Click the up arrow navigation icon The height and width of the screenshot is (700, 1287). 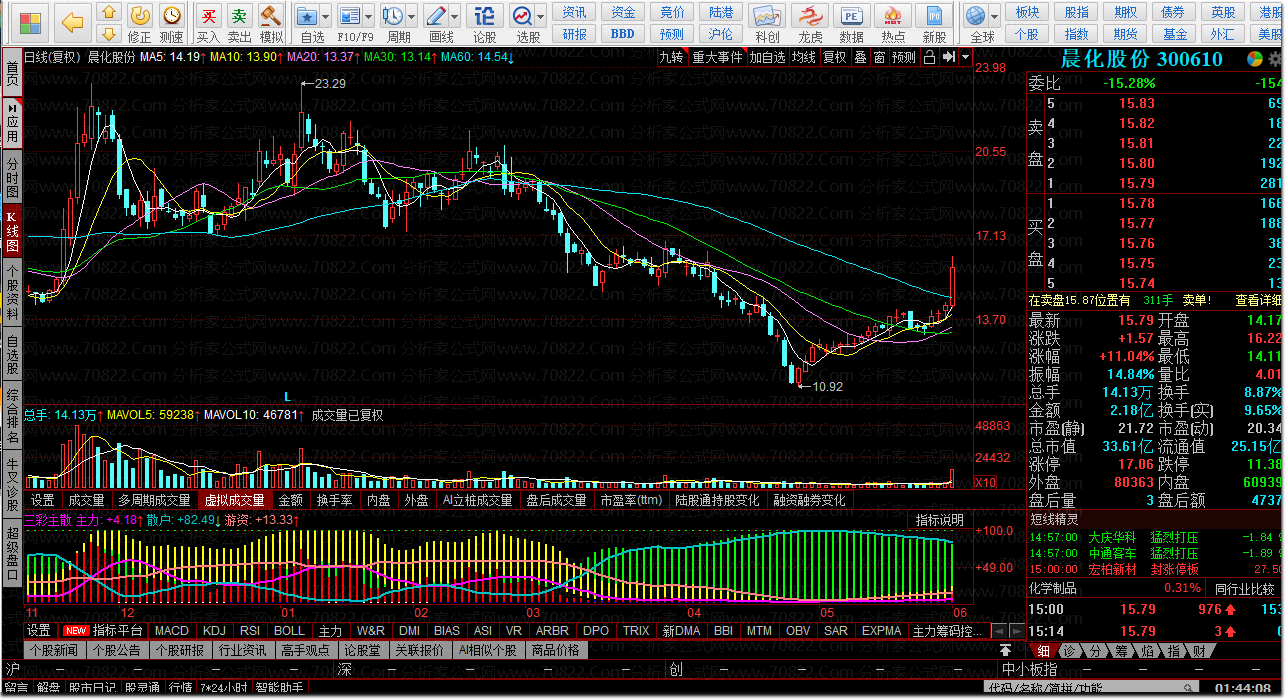click(110, 13)
